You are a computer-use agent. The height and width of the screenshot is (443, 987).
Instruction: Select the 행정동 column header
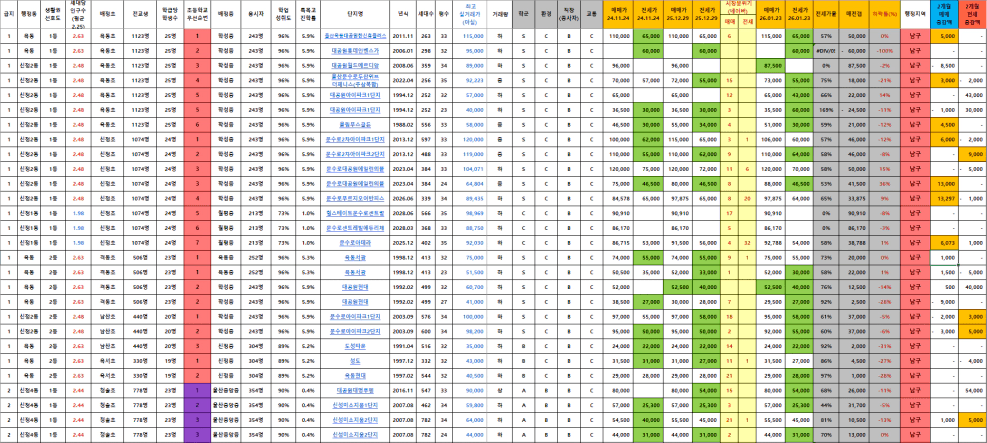pos(29,15)
